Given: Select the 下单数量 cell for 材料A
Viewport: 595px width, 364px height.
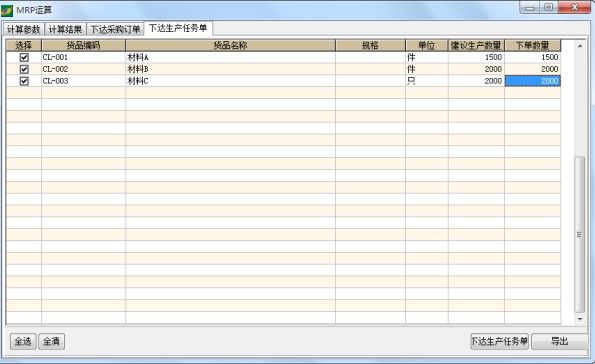Looking at the screenshot, I should click(532, 57).
